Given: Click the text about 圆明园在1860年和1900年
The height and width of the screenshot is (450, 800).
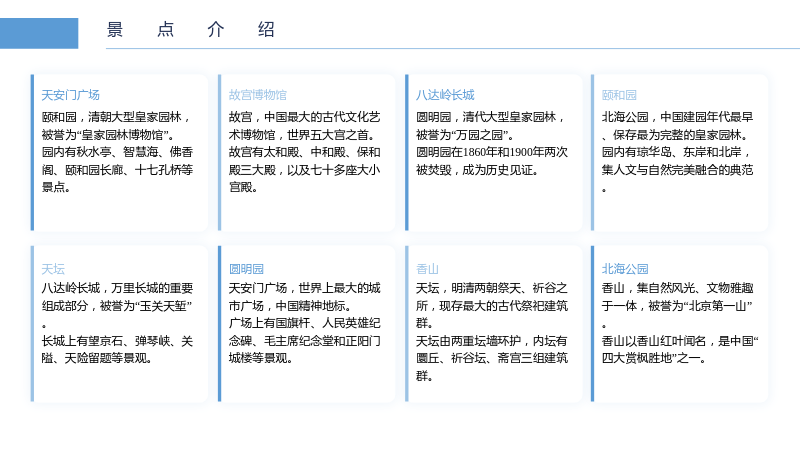Looking at the screenshot, I should pos(492,161).
